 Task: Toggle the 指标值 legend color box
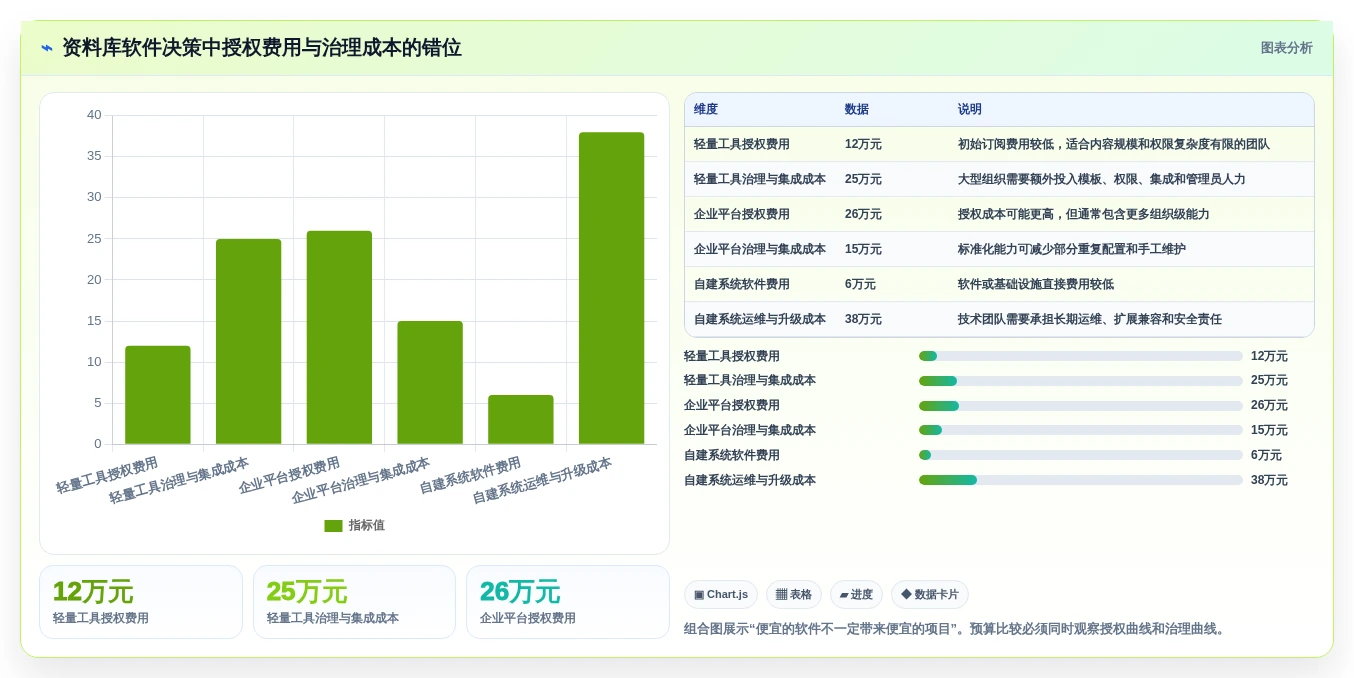(333, 525)
